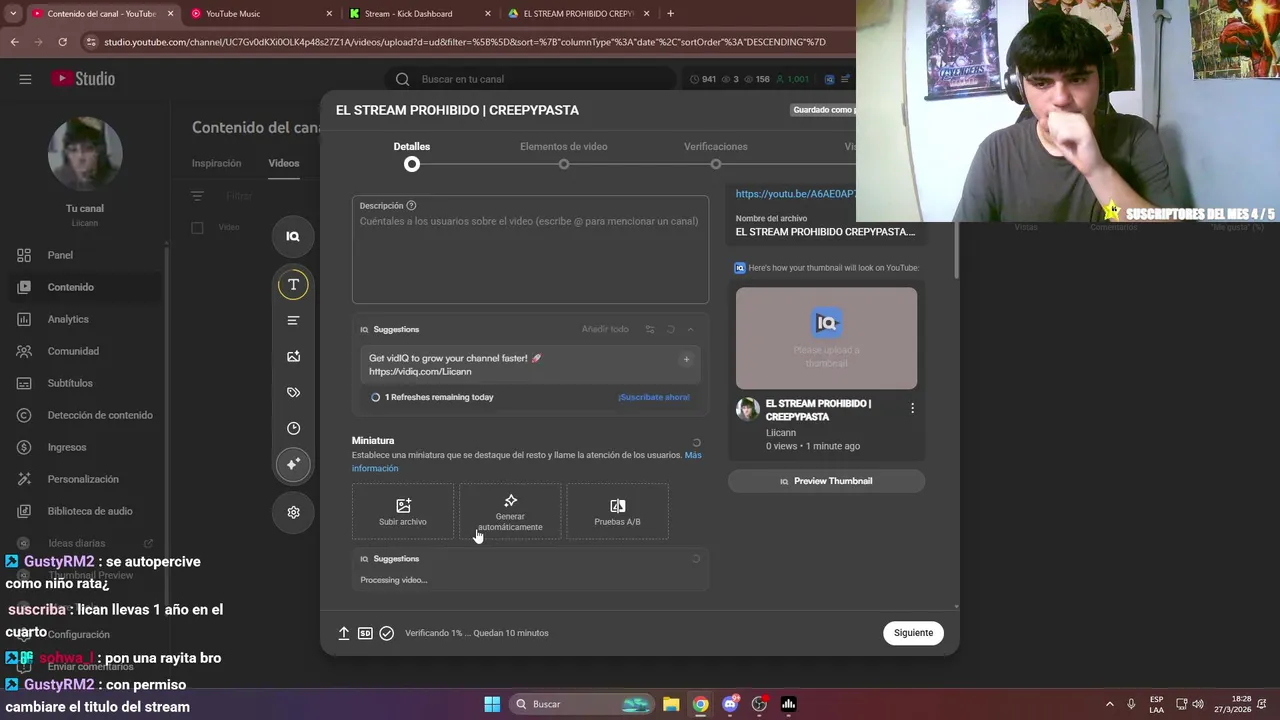Click the vidIQ icon in the top stats bar
1280x720 pixels.
click(x=829, y=79)
